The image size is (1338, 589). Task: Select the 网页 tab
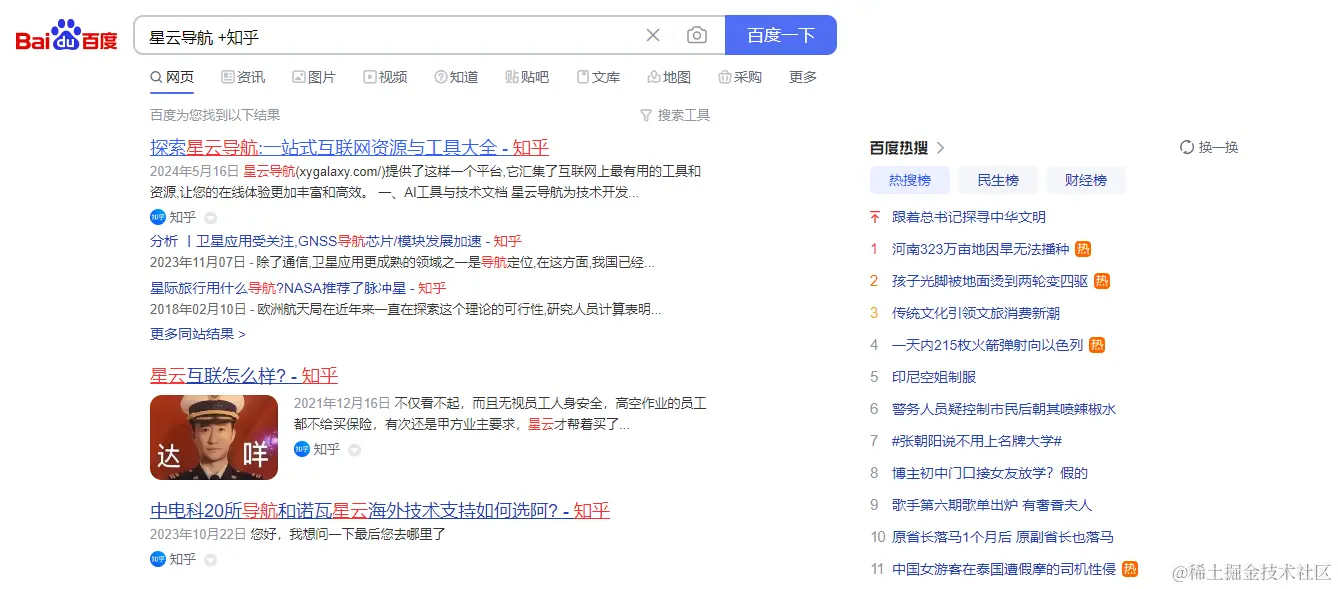pos(172,77)
